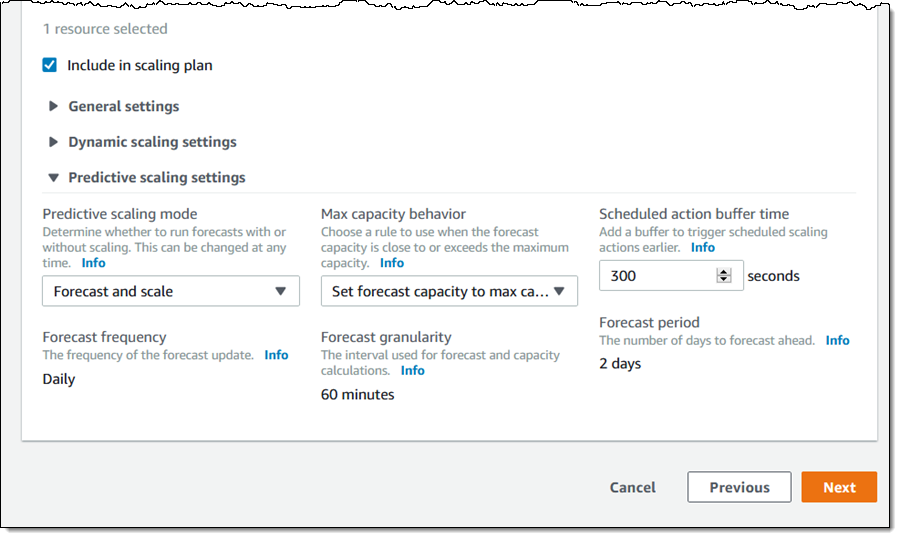
Task: Open Info for Predictive scaling mode
Action: pos(93,263)
